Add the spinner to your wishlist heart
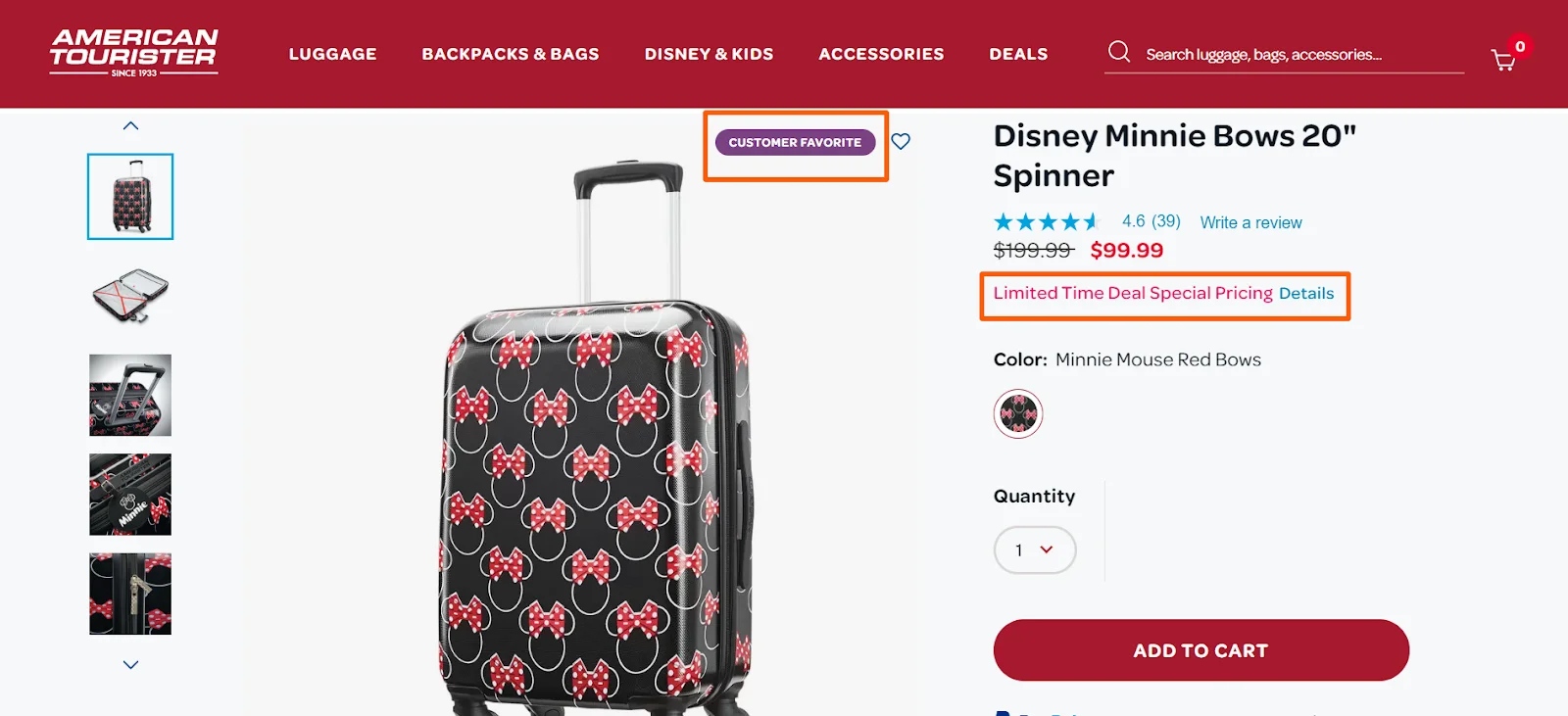The width and height of the screenshot is (1568, 716). (x=901, y=141)
